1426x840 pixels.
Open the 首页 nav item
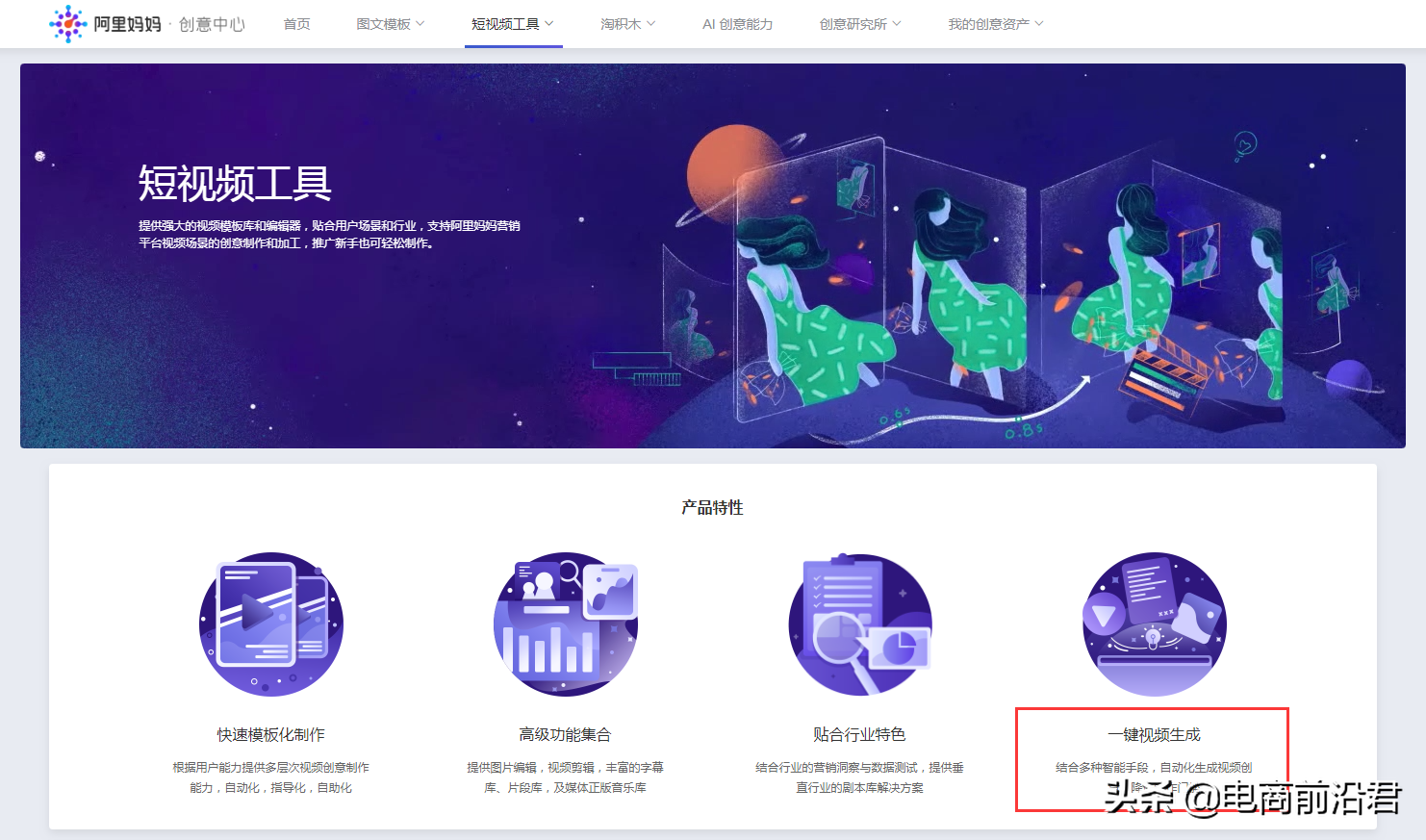296,24
